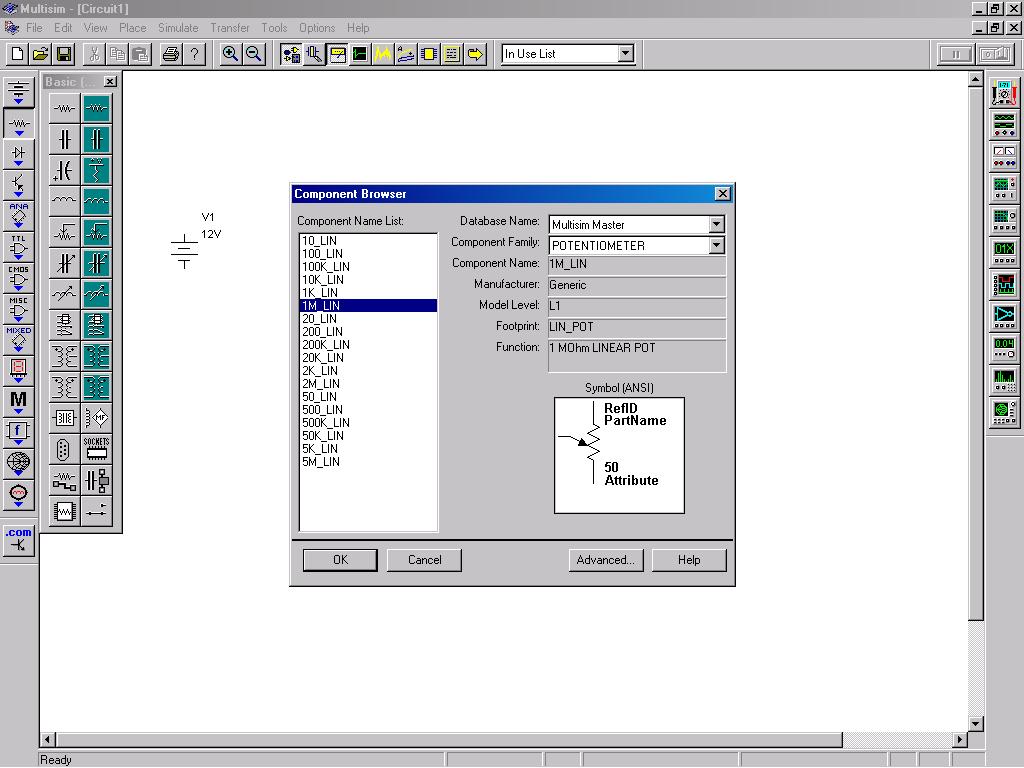Open the controls f-block components dropdown
1024x768 pixels.
click(18, 432)
